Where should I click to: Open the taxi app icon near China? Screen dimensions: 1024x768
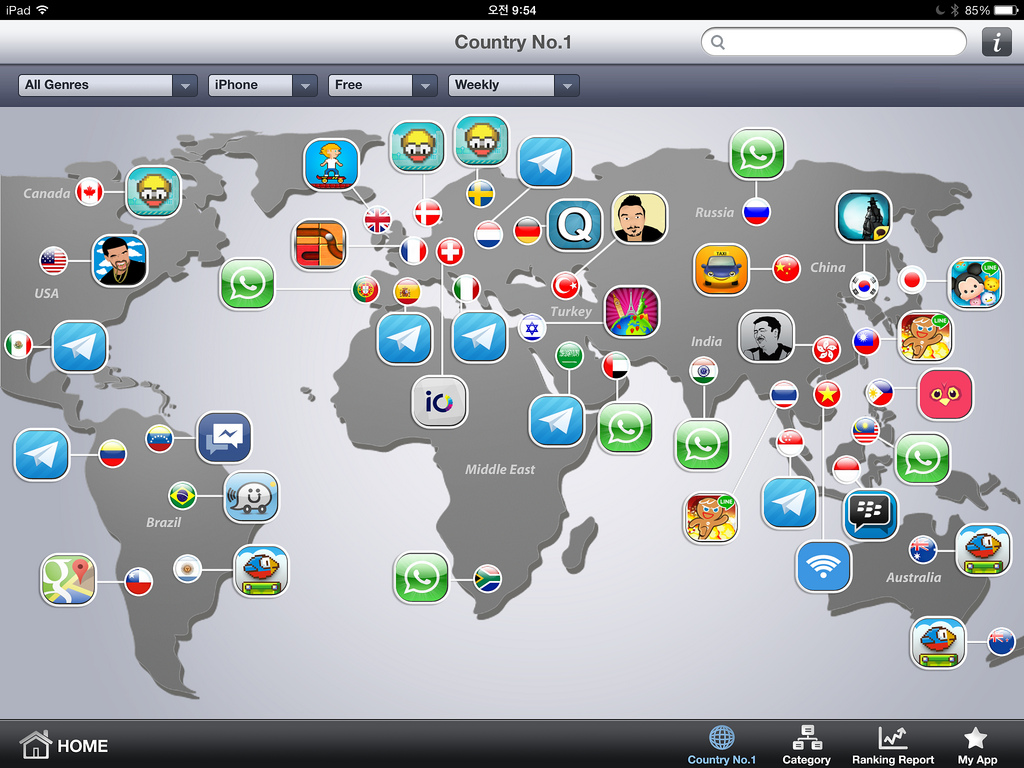coord(721,270)
